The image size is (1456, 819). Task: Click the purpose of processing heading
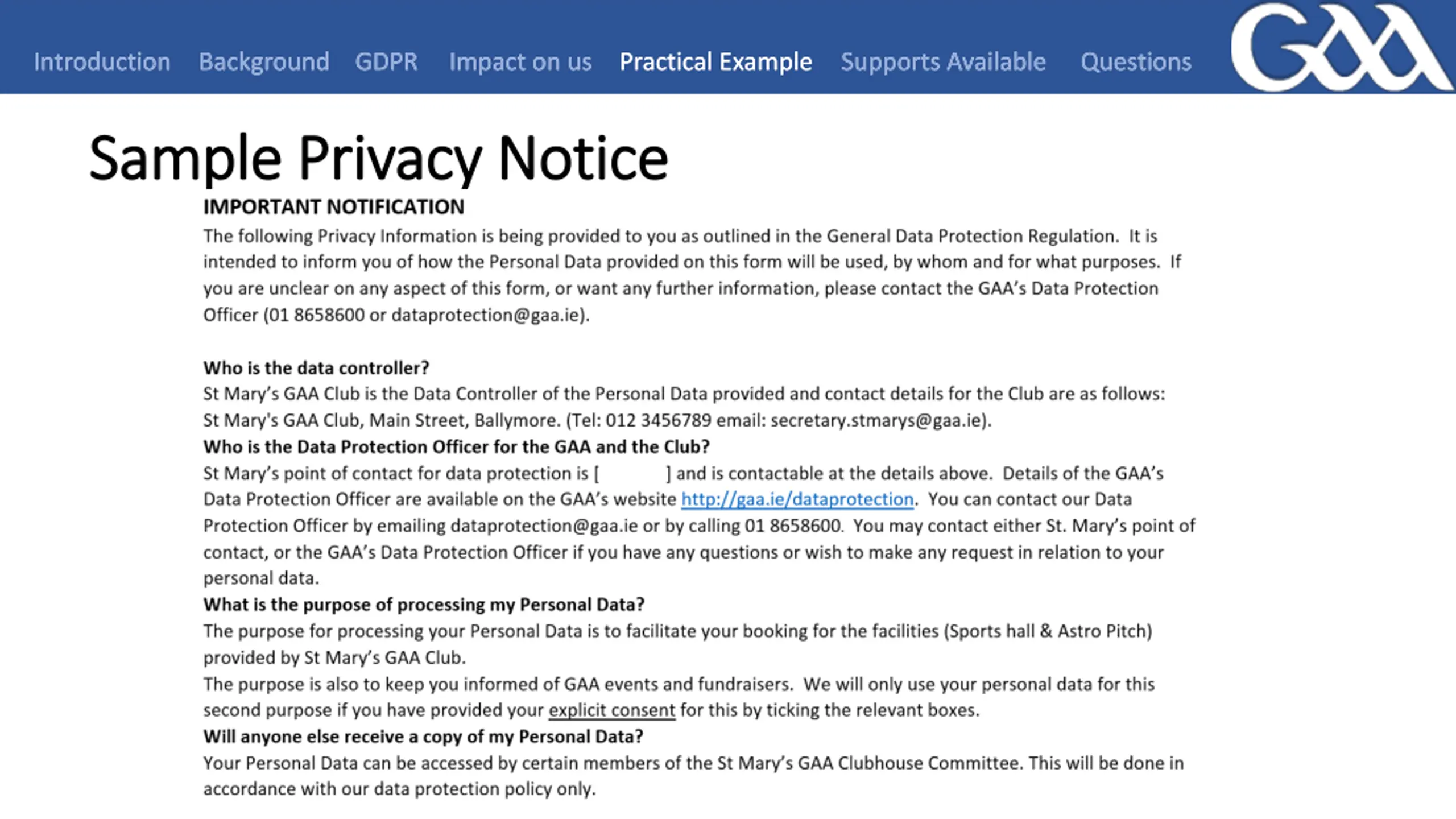[x=424, y=605]
